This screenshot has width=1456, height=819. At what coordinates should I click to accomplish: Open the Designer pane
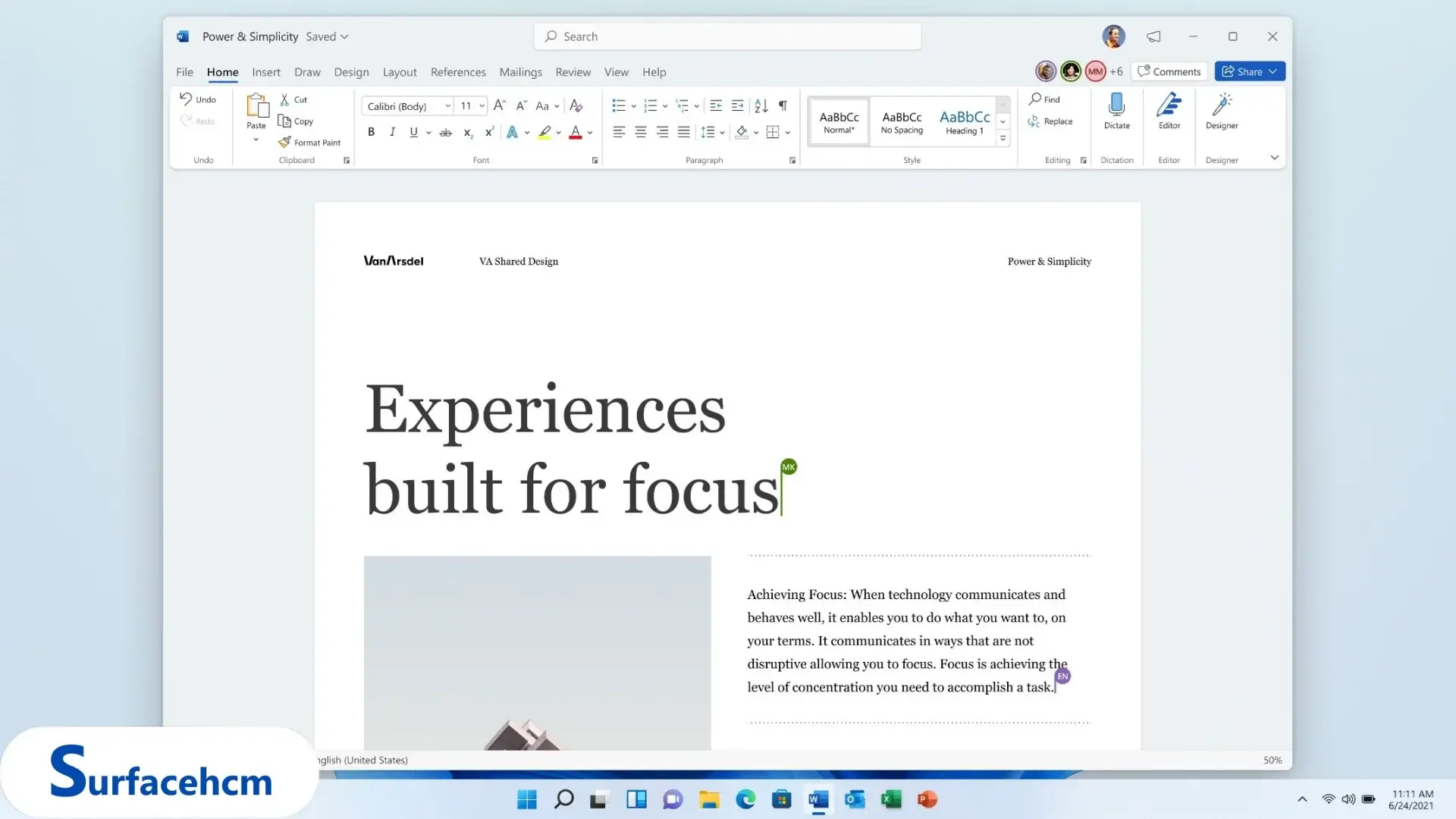click(x=1222, y=111)
